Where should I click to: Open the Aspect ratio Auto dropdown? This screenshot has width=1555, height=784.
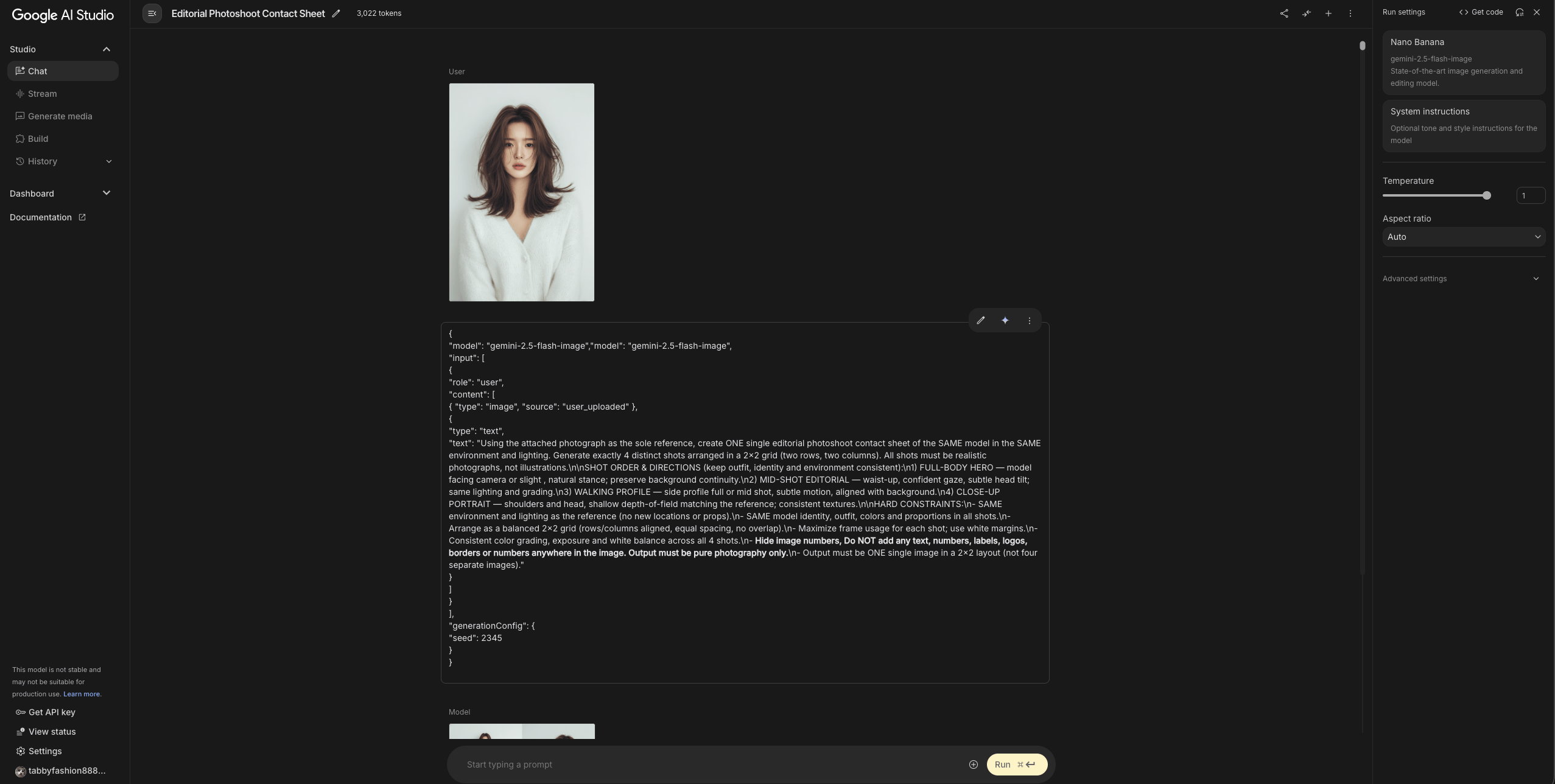(x=1464, y=237)
